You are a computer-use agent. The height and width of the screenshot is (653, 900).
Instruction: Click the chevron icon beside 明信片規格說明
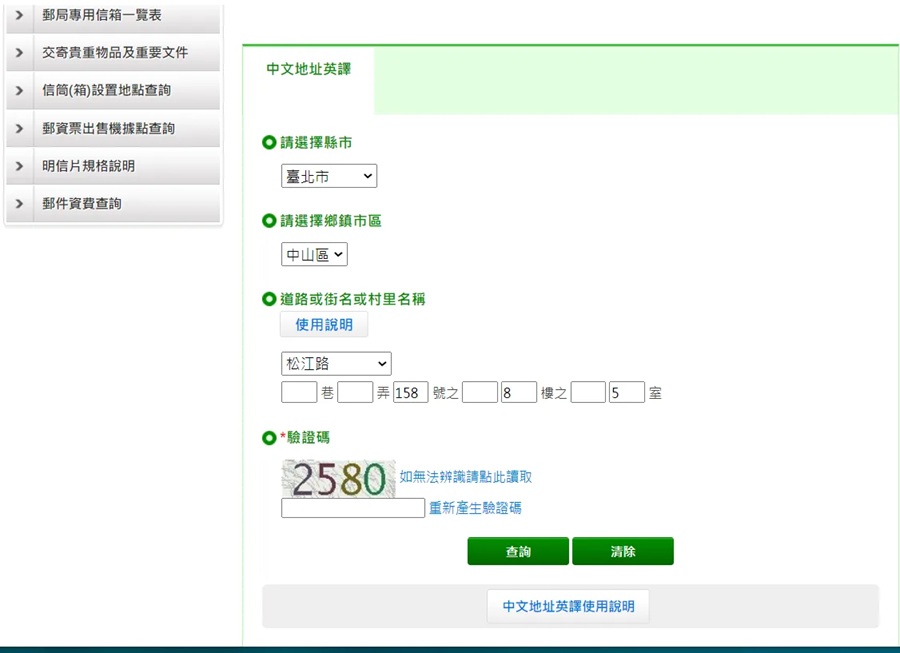(19, 166)
